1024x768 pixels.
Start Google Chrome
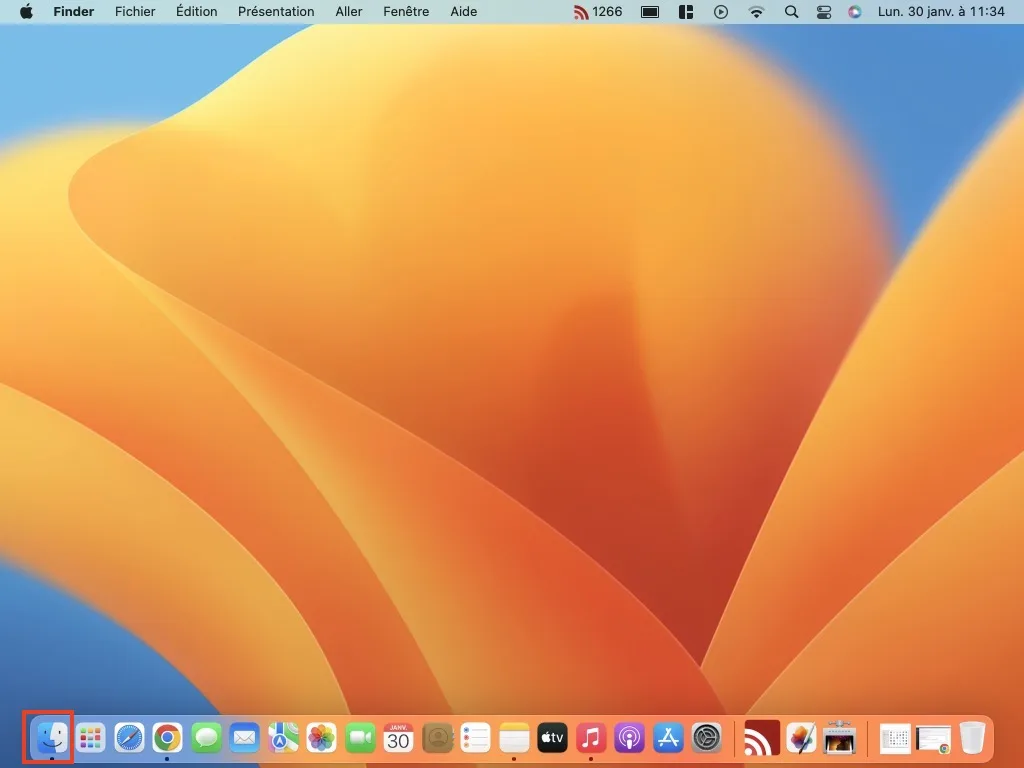pyautogui.click(x=167, y=737)
